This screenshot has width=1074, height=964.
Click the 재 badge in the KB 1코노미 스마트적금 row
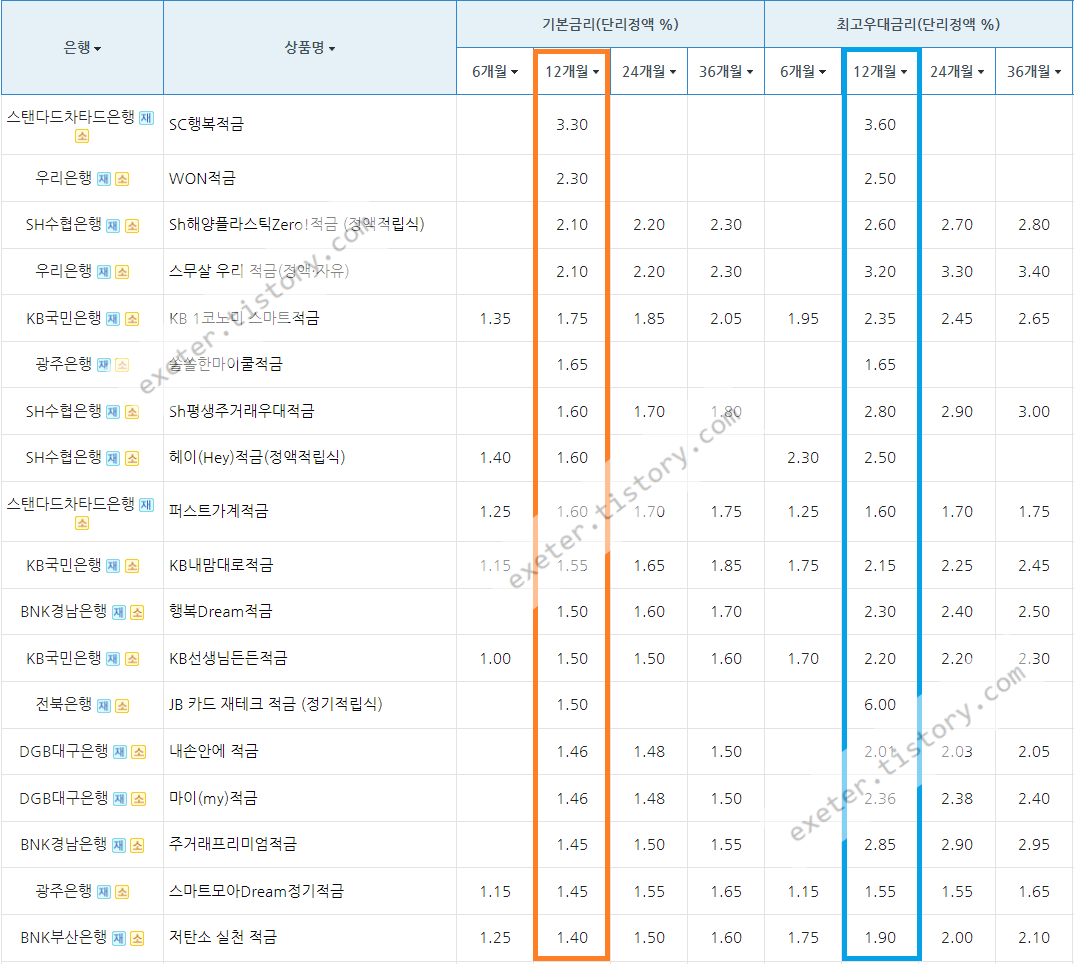pos(114,319)
